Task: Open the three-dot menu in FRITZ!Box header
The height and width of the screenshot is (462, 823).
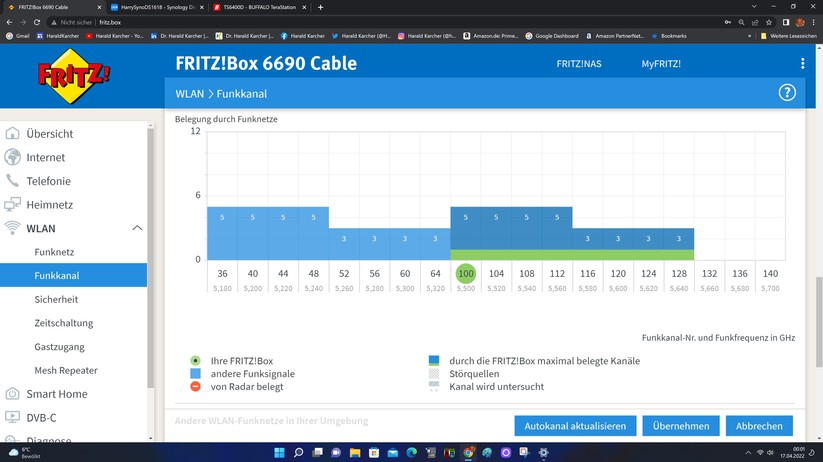Action: pyautogui.click(x=803, y=64)
